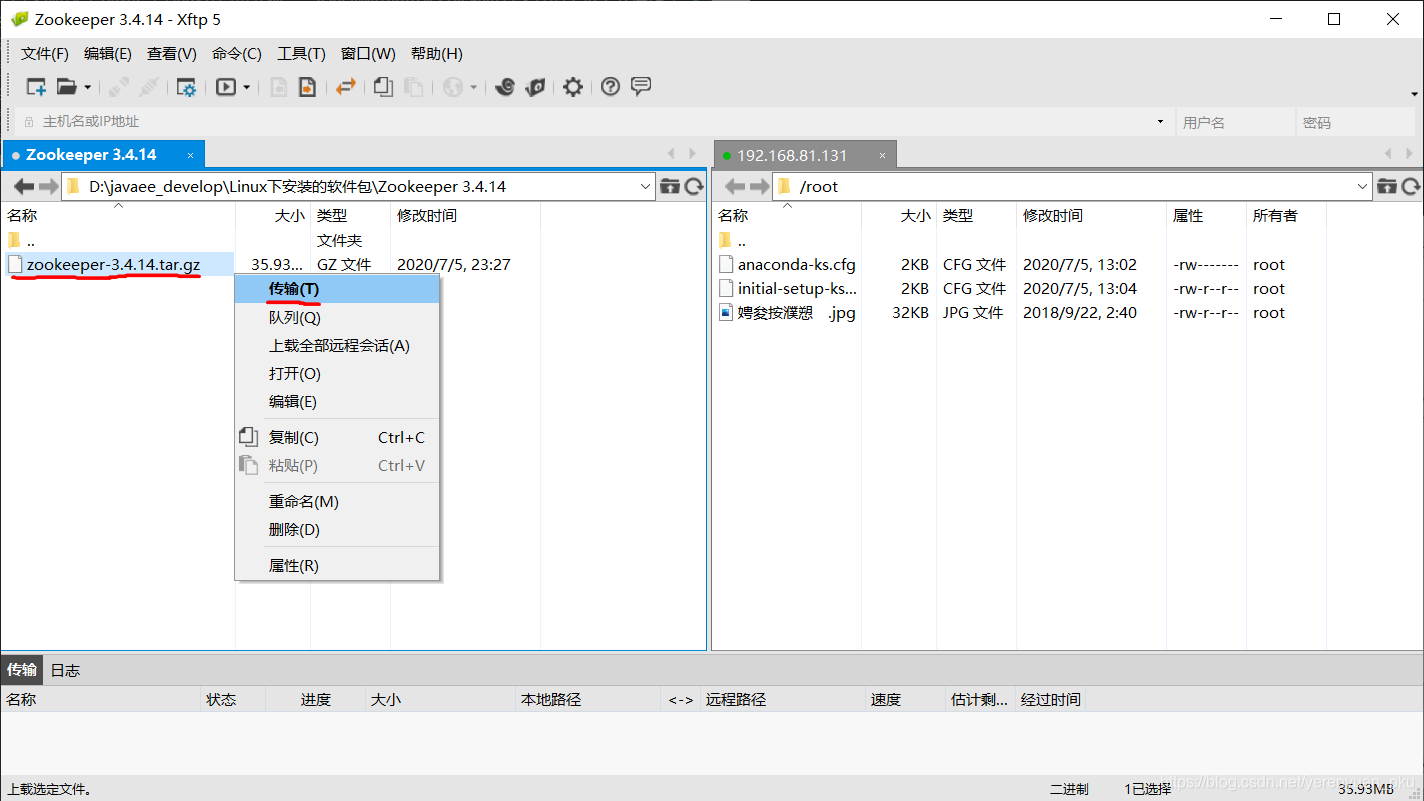Go forward in the remote /root pane

(759, 186)
